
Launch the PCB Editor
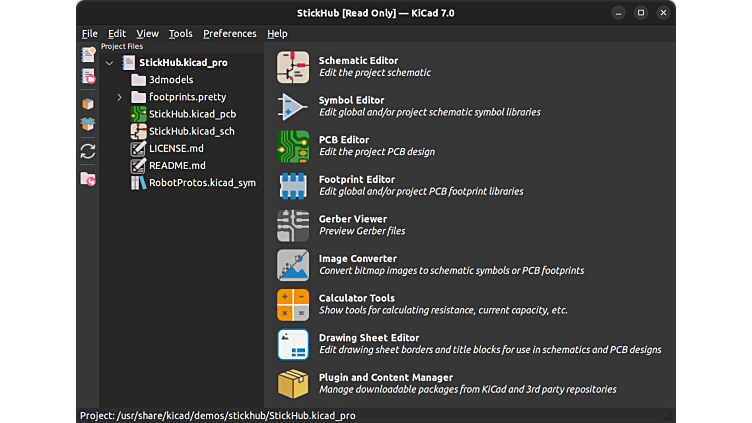coord(293,146)
